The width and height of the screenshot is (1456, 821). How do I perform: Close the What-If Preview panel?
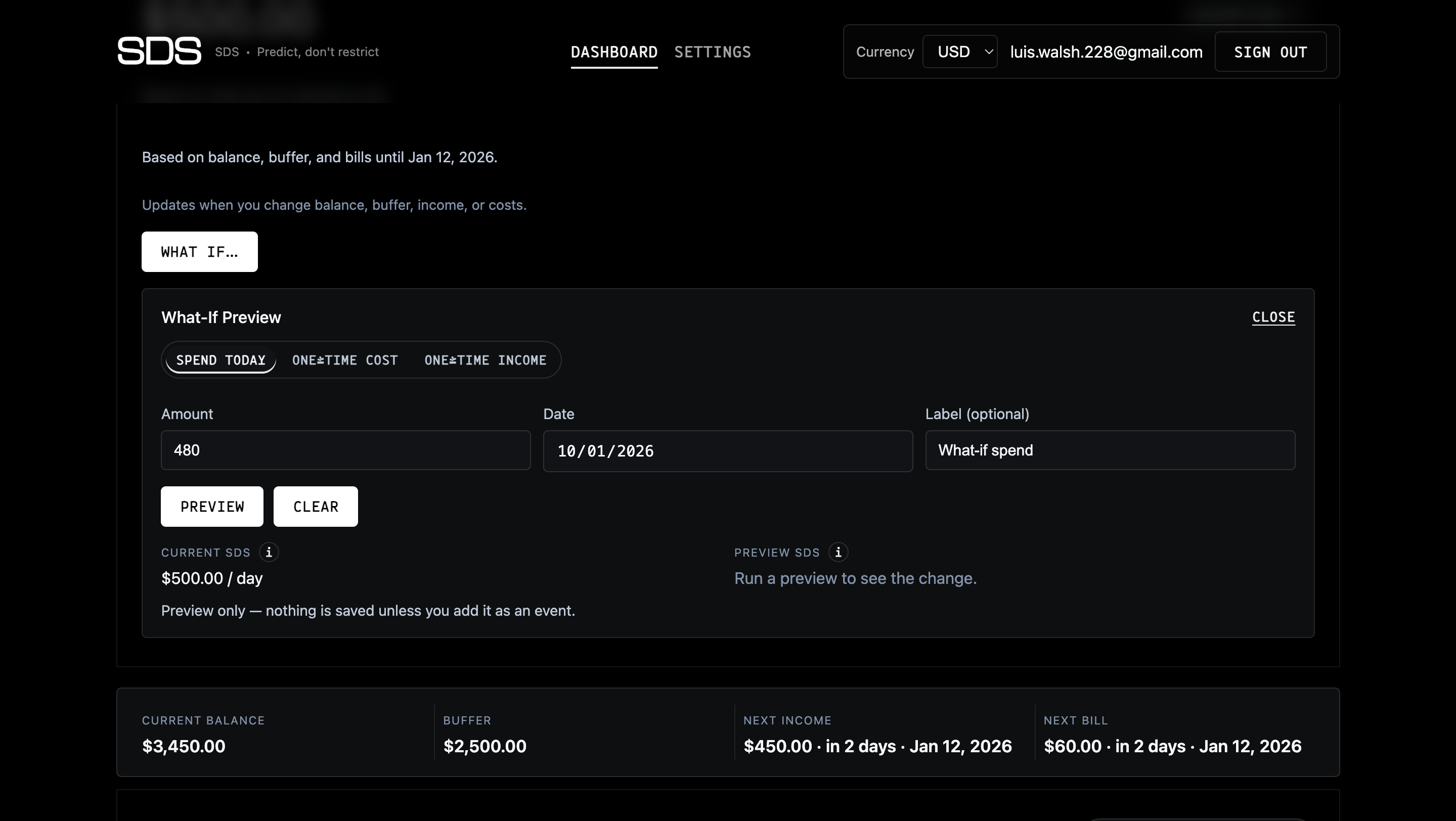point(1273,317)
